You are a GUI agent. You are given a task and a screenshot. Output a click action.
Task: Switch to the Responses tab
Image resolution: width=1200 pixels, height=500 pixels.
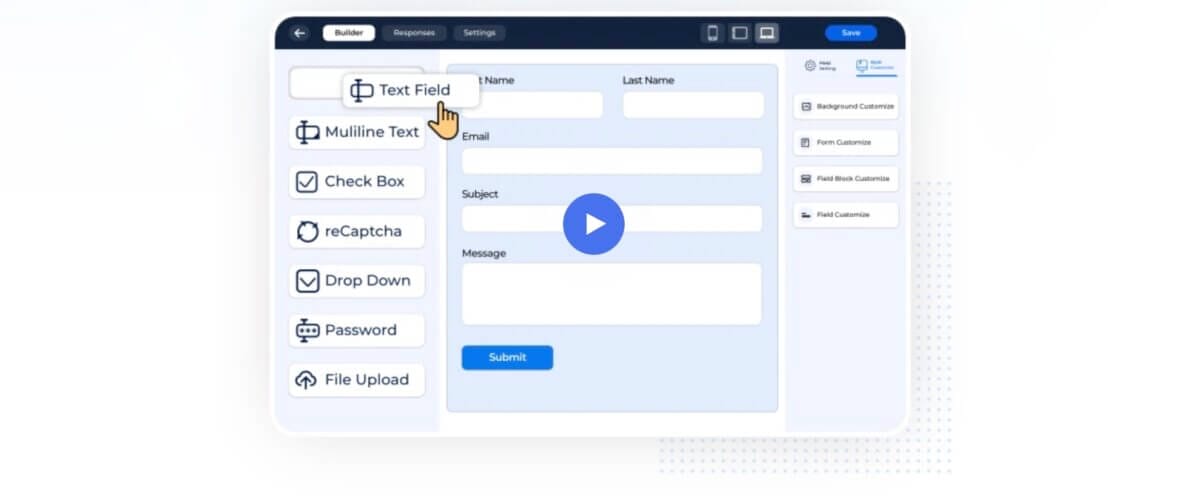point(414,33)
